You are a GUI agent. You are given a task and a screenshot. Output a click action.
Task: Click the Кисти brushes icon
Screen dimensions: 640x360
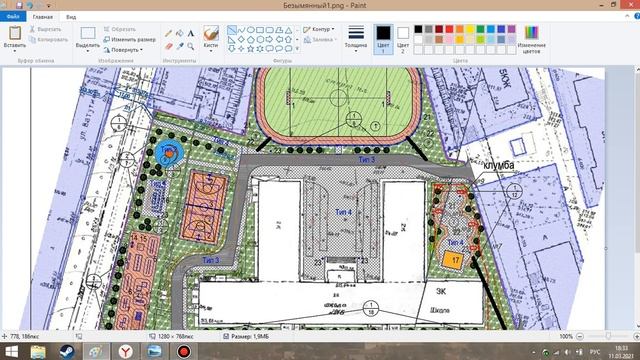211,33
